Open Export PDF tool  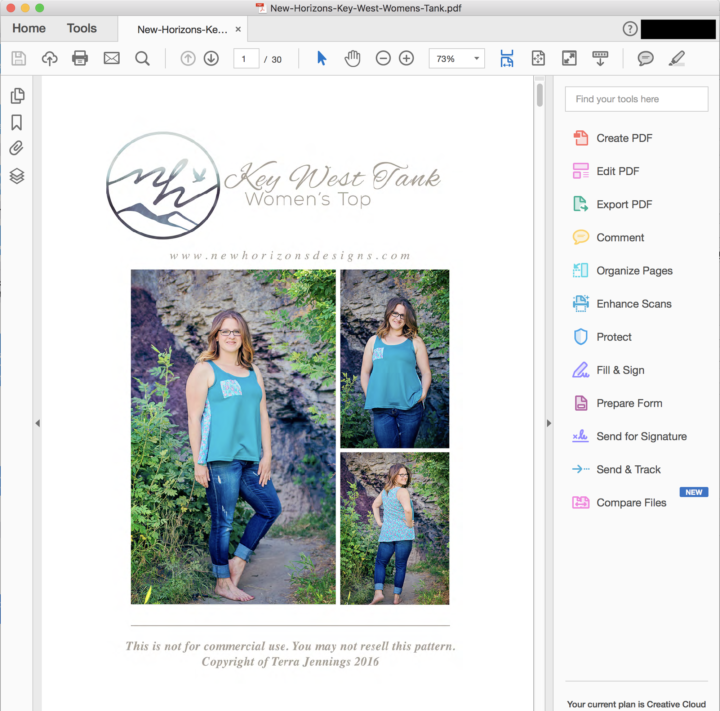click(x=623, y=204)
